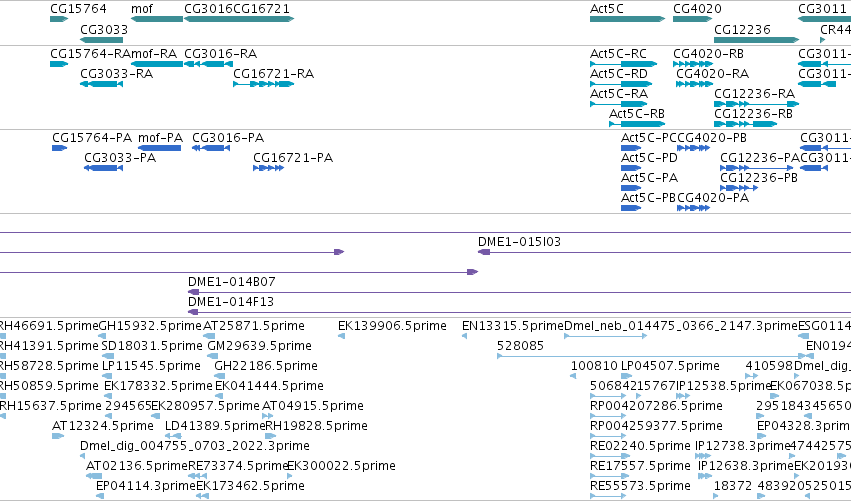Select the CG3033 gene label
Viewport: 851px width, 501px height.
(104, 29)
